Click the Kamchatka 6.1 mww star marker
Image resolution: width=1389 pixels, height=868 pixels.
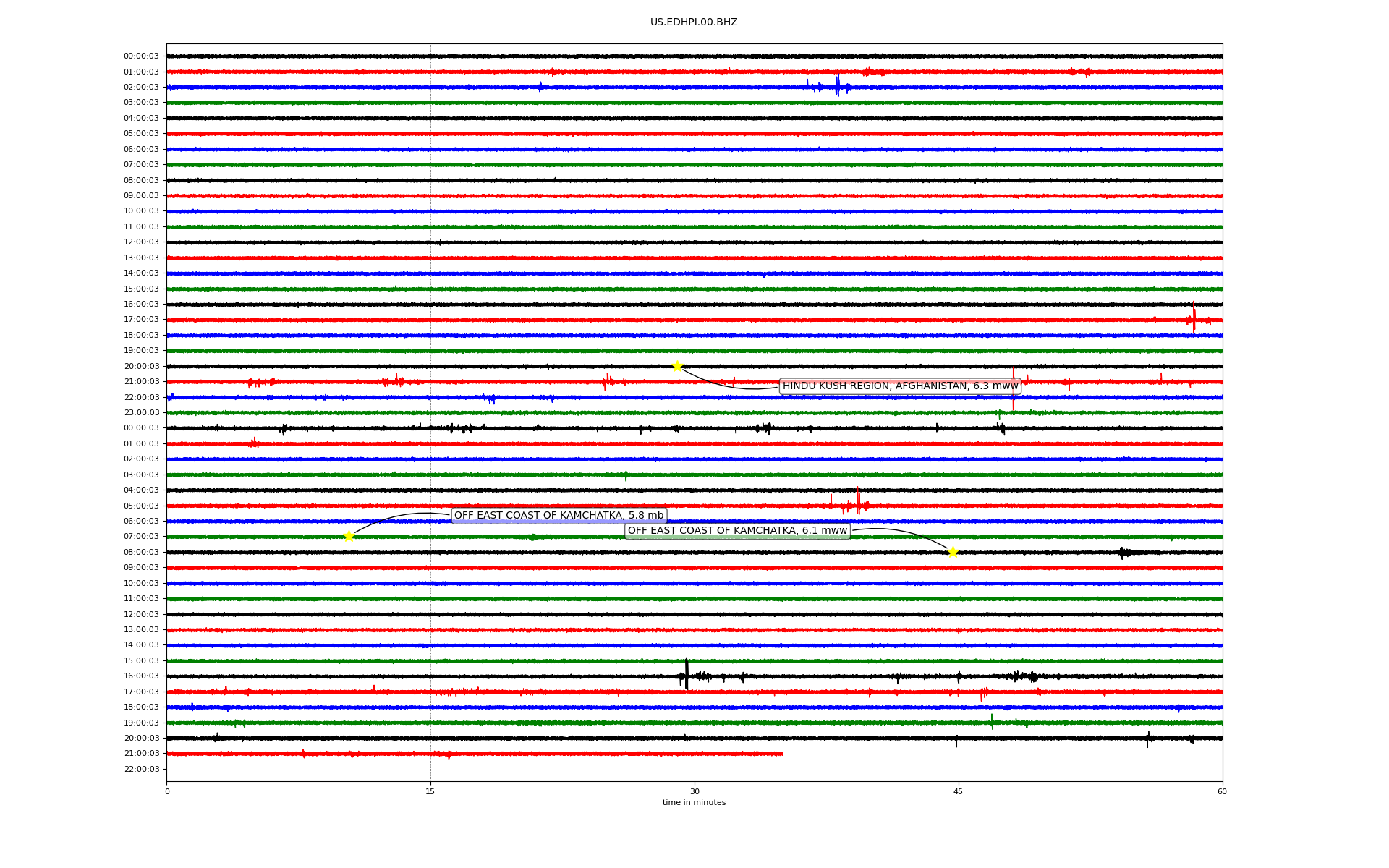pos(953,552)
